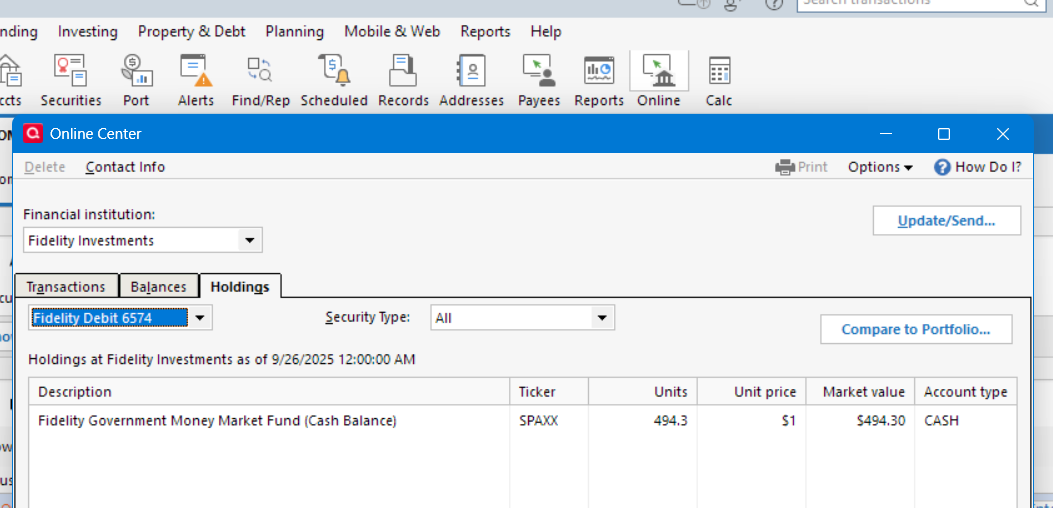This screenshot has height=508, width=1053.
Task: Click the Units column header
Action: coord(643,392)
